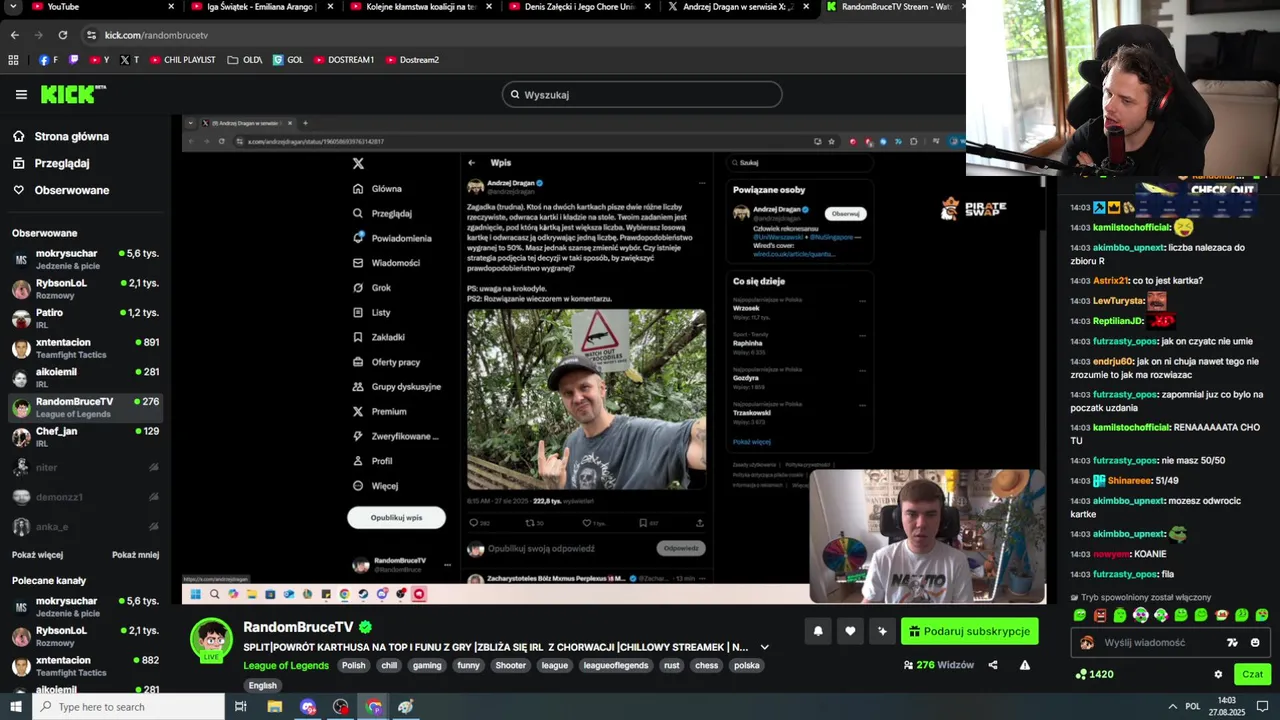
Task: Open the X T bookmark
Action: (x=129, y=60)
